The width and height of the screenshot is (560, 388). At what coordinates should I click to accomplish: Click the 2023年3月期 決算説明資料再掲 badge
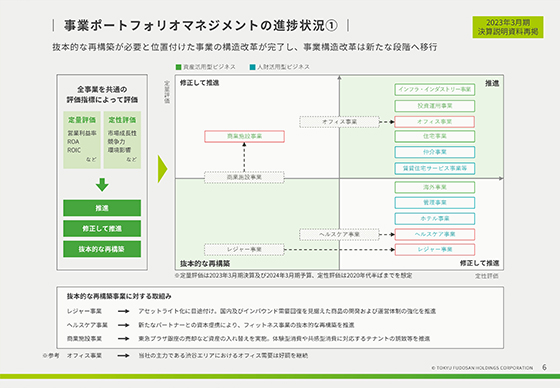(508, 27)
